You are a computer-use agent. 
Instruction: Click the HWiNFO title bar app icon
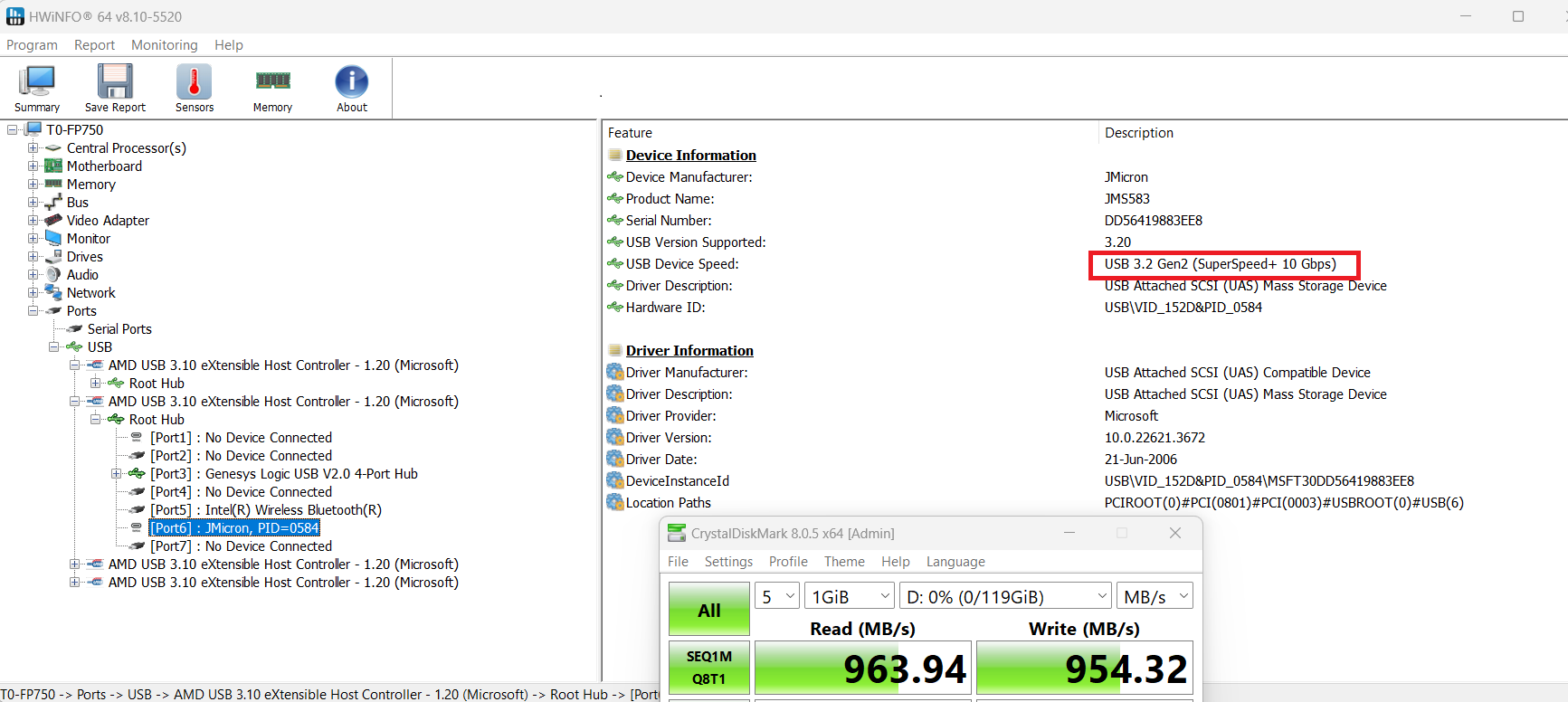pyautogui.click(x=15, y=16)
